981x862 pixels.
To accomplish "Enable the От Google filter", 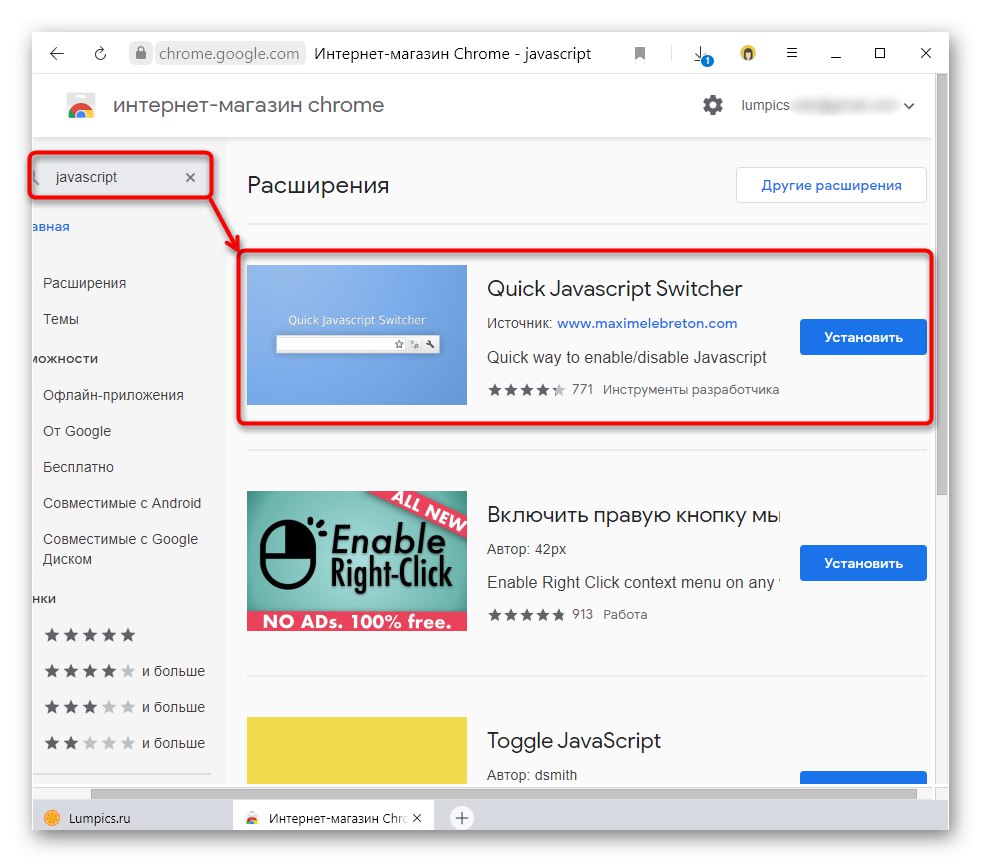I will click(x=77, y=431).
